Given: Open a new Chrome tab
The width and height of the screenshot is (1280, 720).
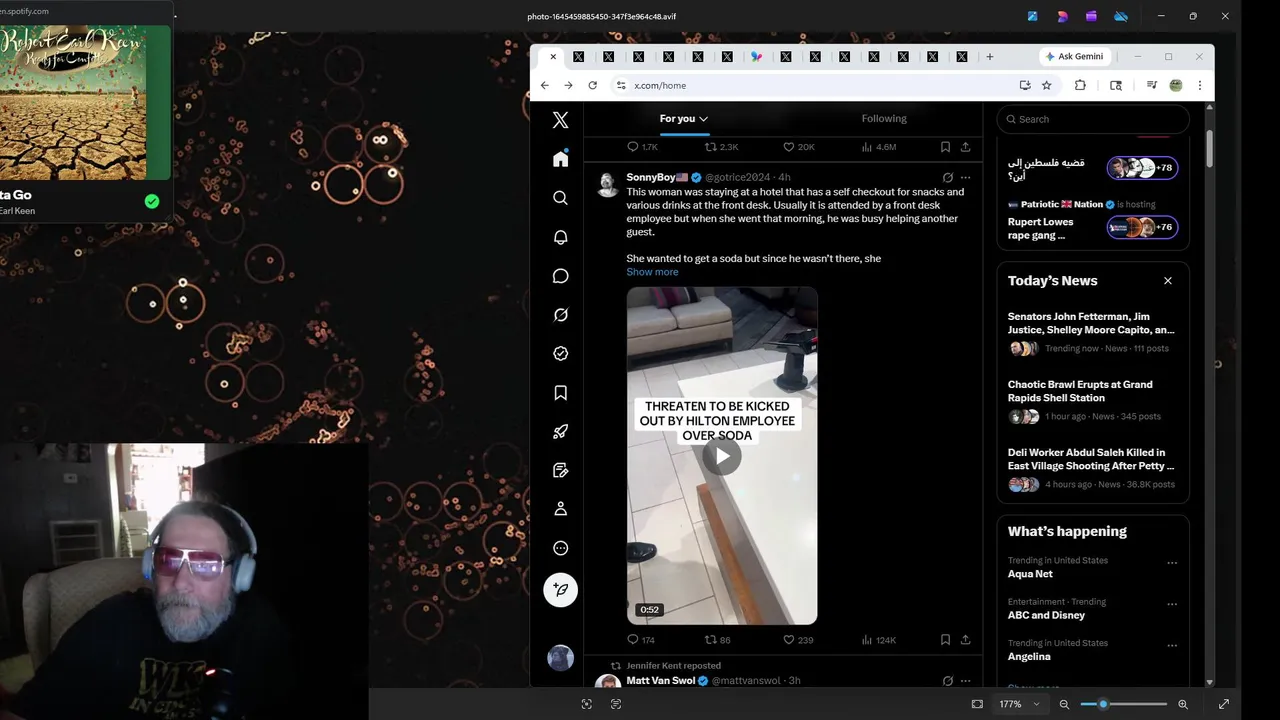Looking at the screenshot, I should click(989, 57).
